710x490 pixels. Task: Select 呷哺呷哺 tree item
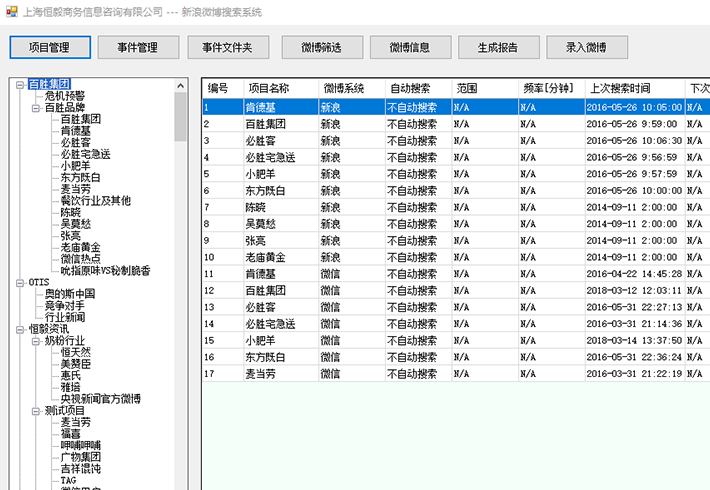81,446
